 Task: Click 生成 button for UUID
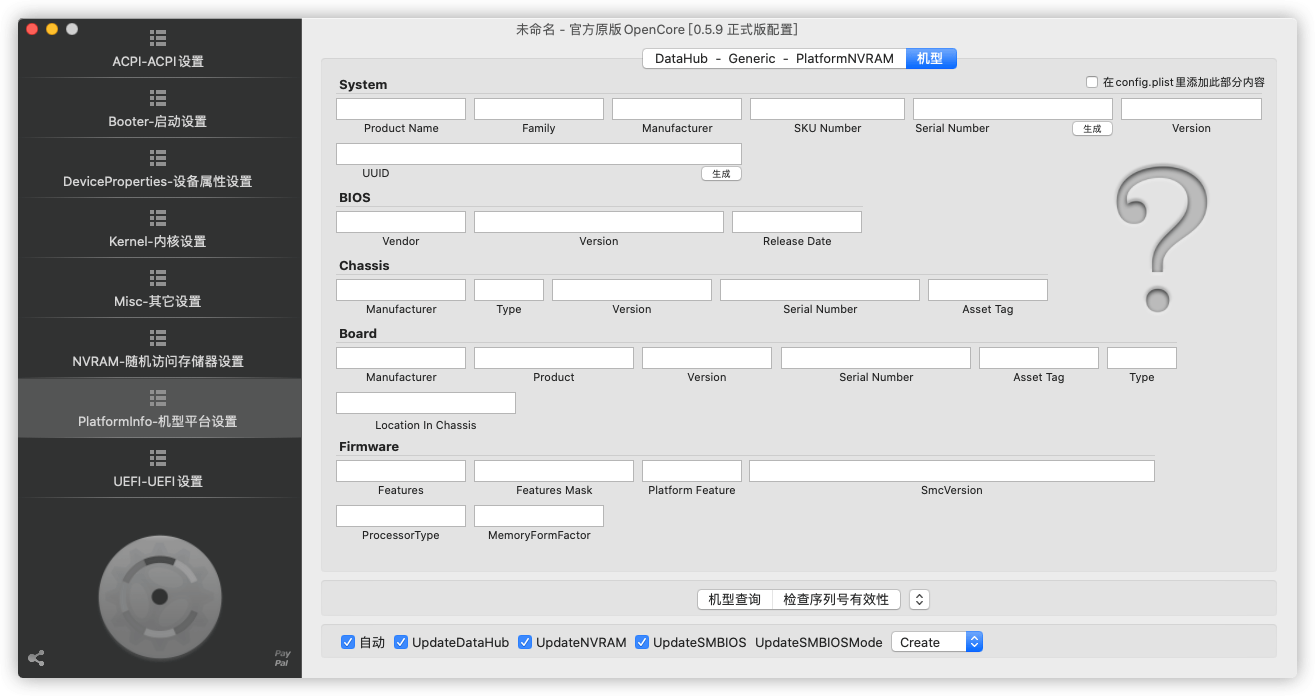point(721,174)
